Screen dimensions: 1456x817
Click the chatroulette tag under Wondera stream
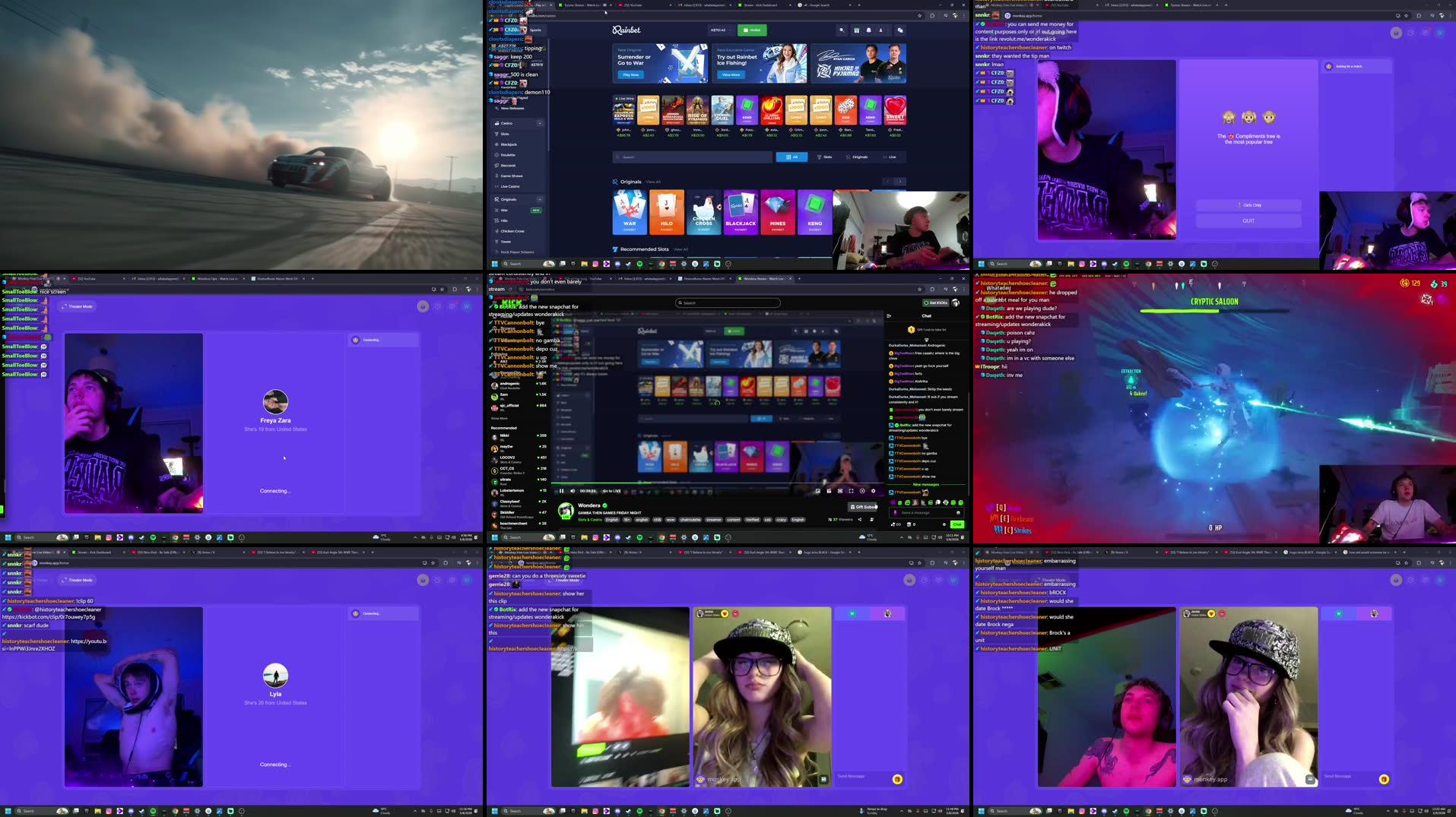tap(690, 520)
